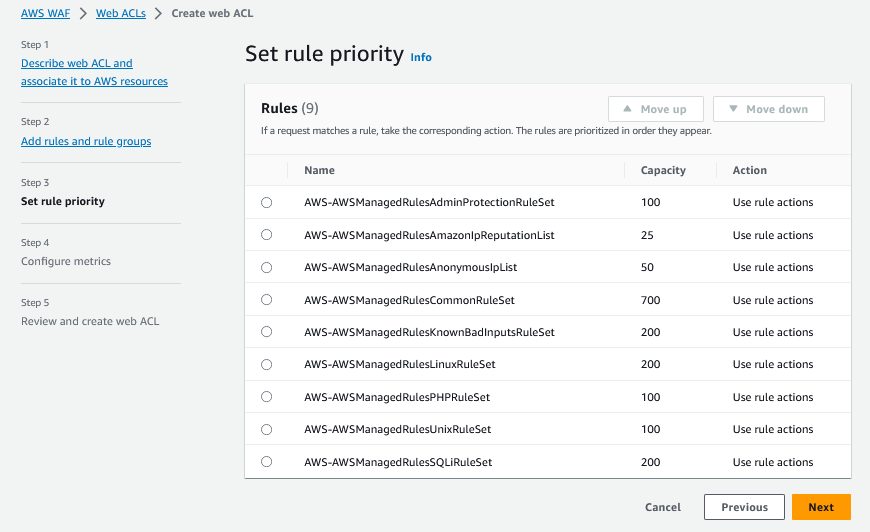Select the UnixRuleSet radio button
The image size is (870, 532).
coord(266,429)
